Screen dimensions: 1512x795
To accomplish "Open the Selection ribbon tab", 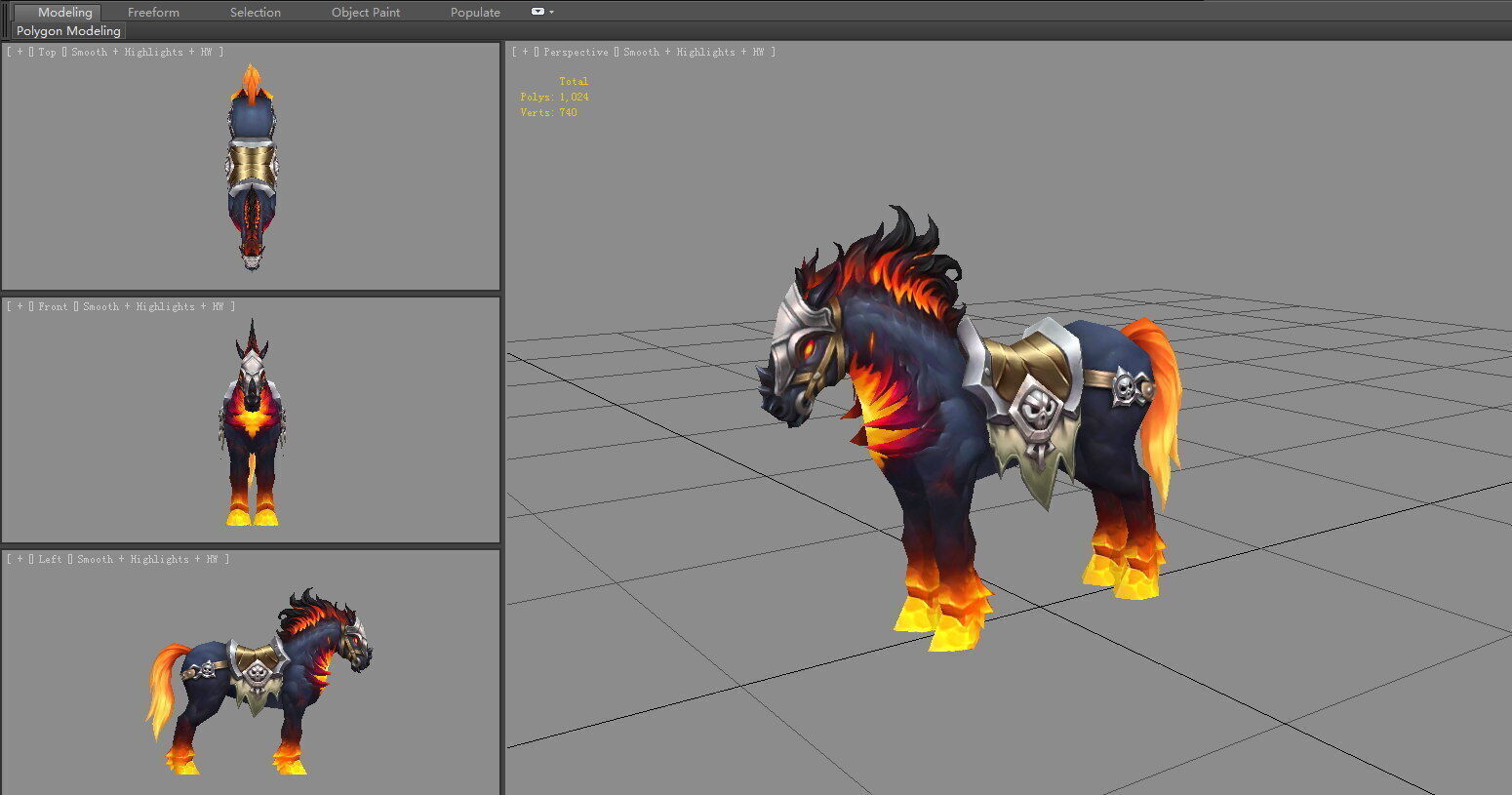I will (x=256, y=13).
